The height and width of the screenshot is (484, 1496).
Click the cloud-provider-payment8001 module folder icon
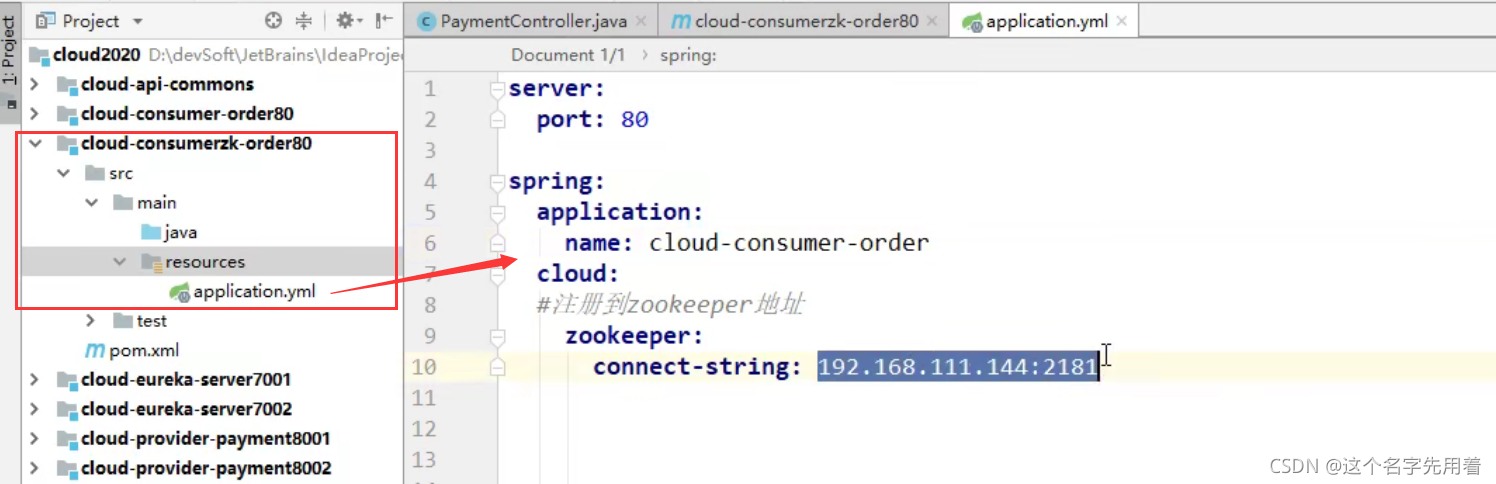[67, 439]
